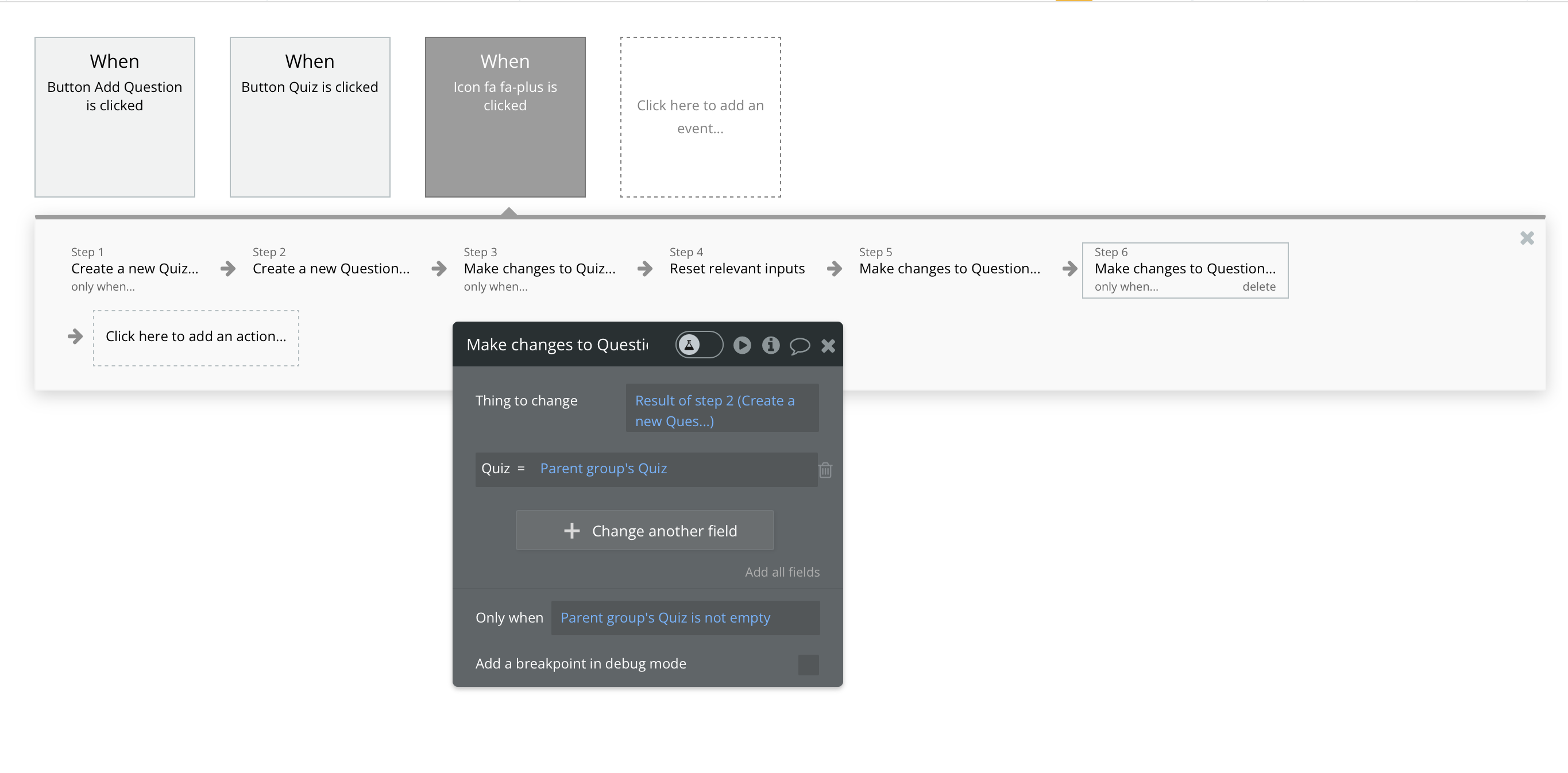Select Button Add Question is clicked event
The width and height of the screenshot is (1568, 773).
tap(114, 117)
